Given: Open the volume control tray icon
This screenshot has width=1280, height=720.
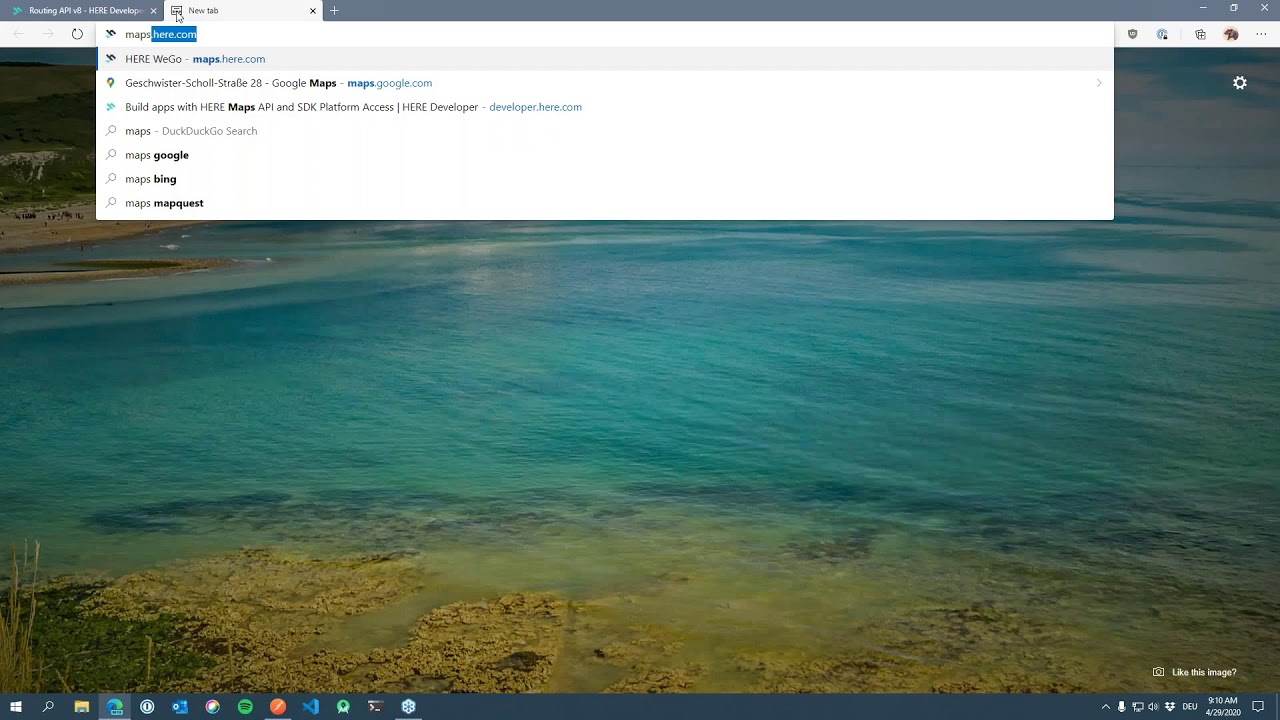Looking at the screenshot, I should coord(1153,707).
